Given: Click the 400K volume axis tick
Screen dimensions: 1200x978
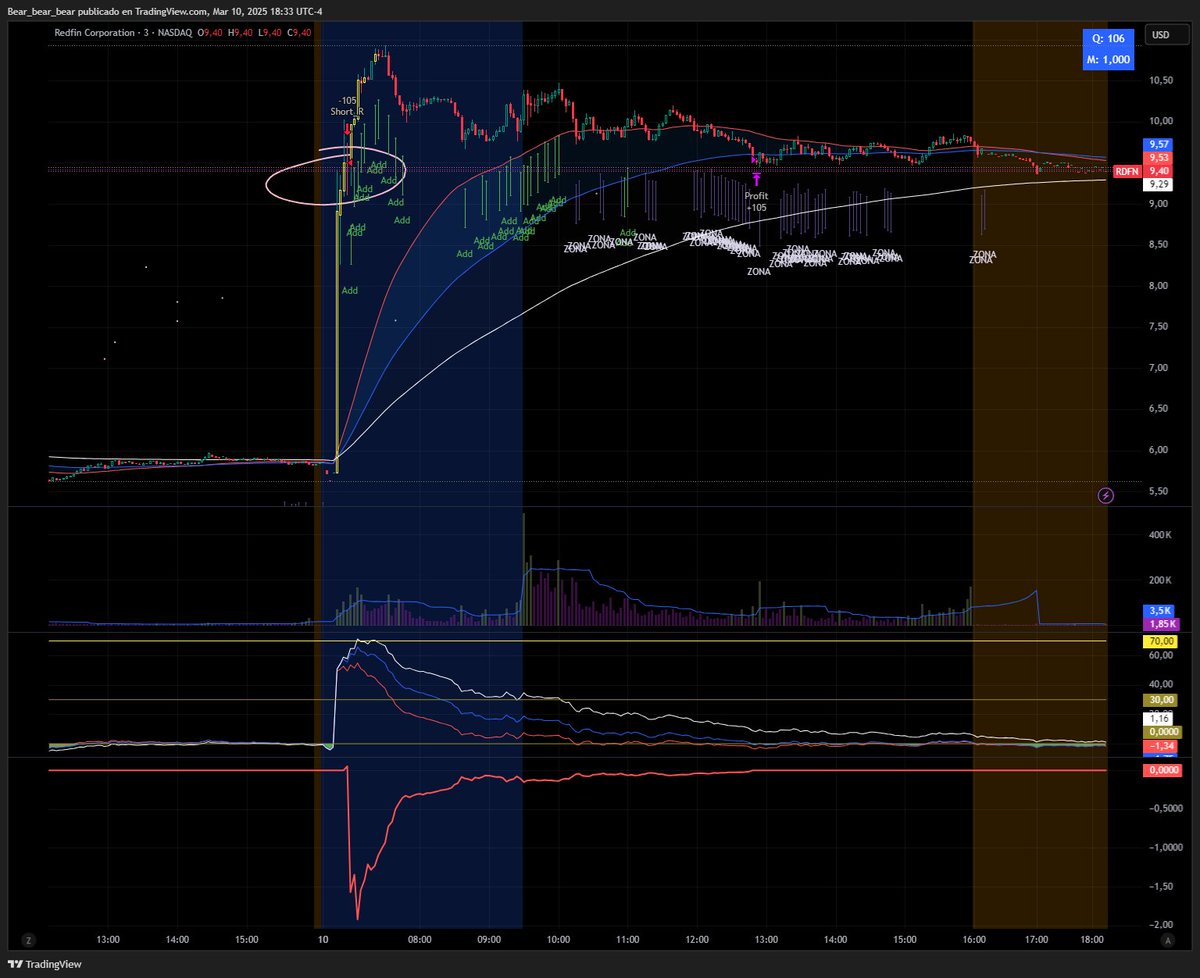Looking at the screenshot, I should pyautogui.click(x=1158, y=535).
